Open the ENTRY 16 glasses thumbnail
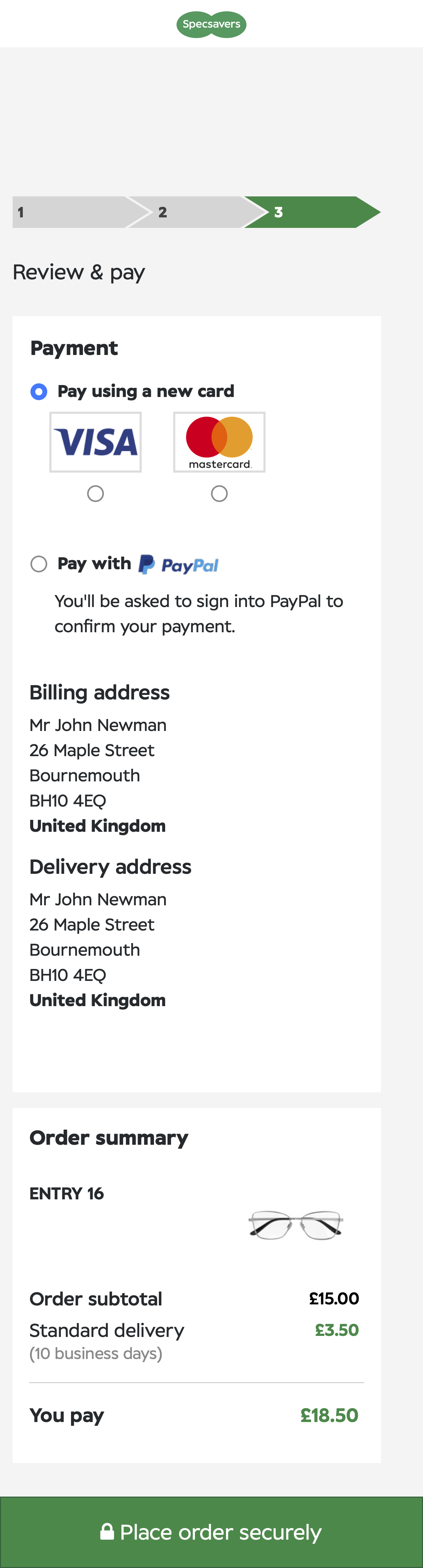This screenshot has width=423, height=1568. click(296, 1225)
